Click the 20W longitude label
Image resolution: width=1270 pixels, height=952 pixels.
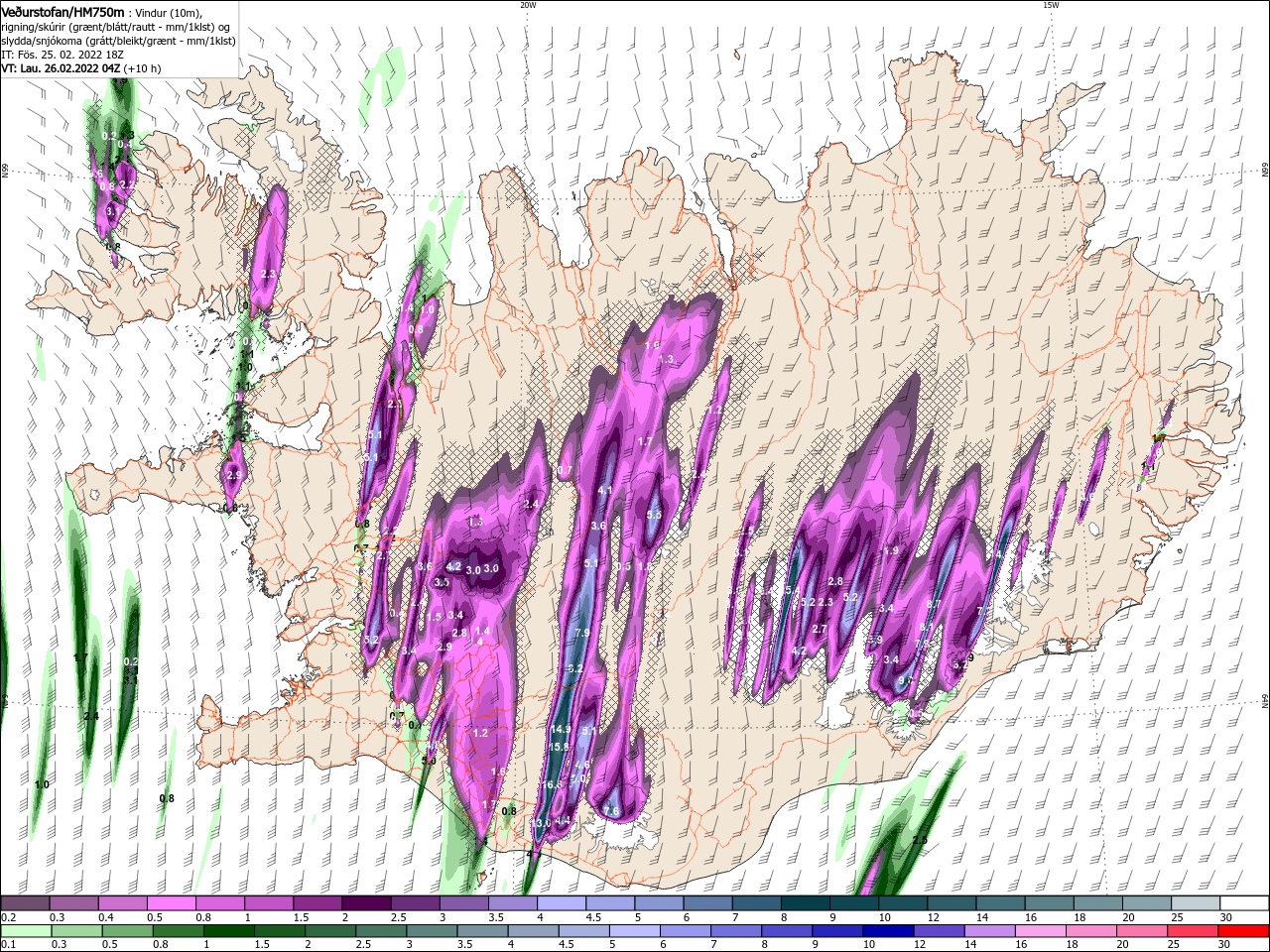pos(528,5)
